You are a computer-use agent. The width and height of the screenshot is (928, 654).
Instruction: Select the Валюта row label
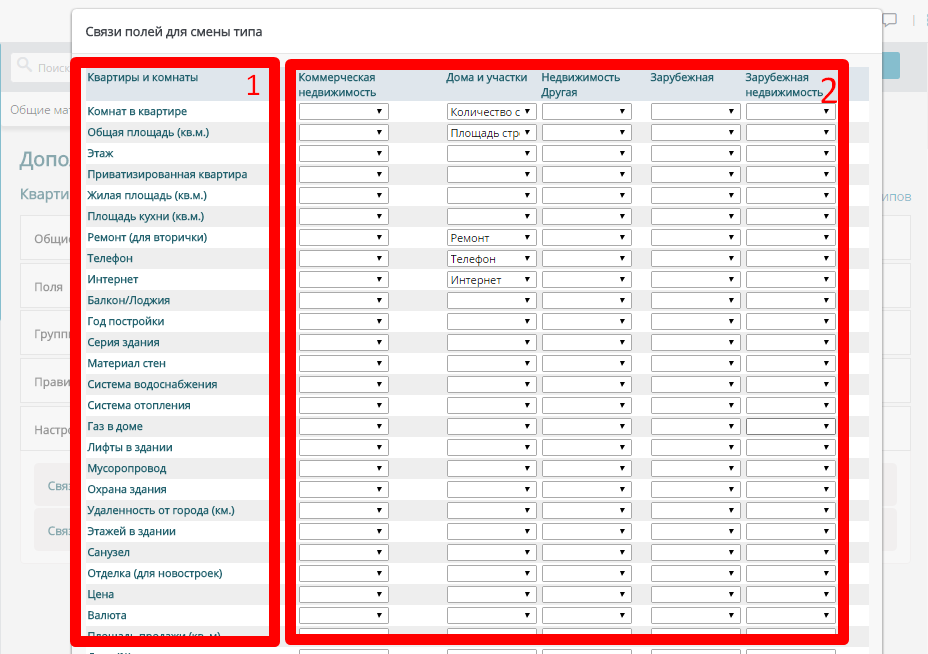pyautogui.click(x=107, y=616)
